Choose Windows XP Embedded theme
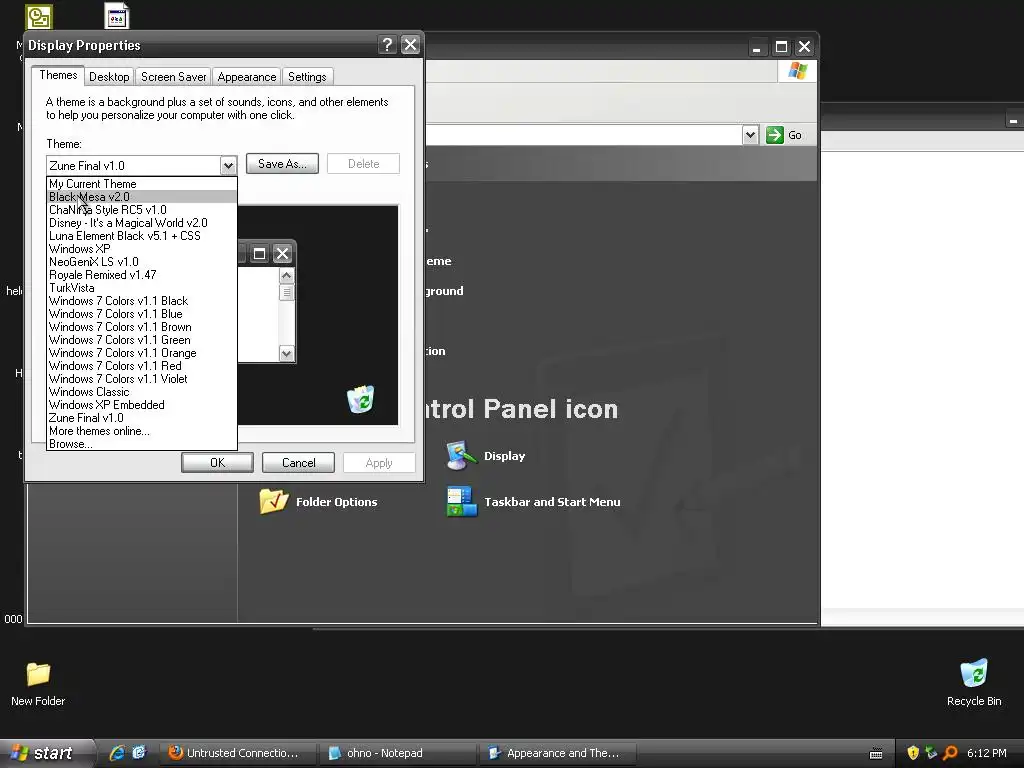The image size is (1024, 768). coord(142,405)
